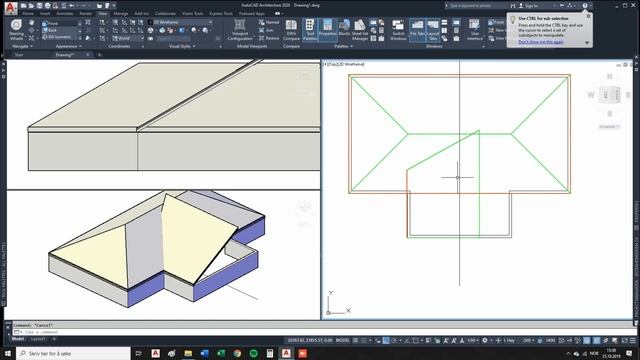This screenshot has width=640, height=360.
Task: Open the AutoCAD application menu button
Action: point(11,8)
